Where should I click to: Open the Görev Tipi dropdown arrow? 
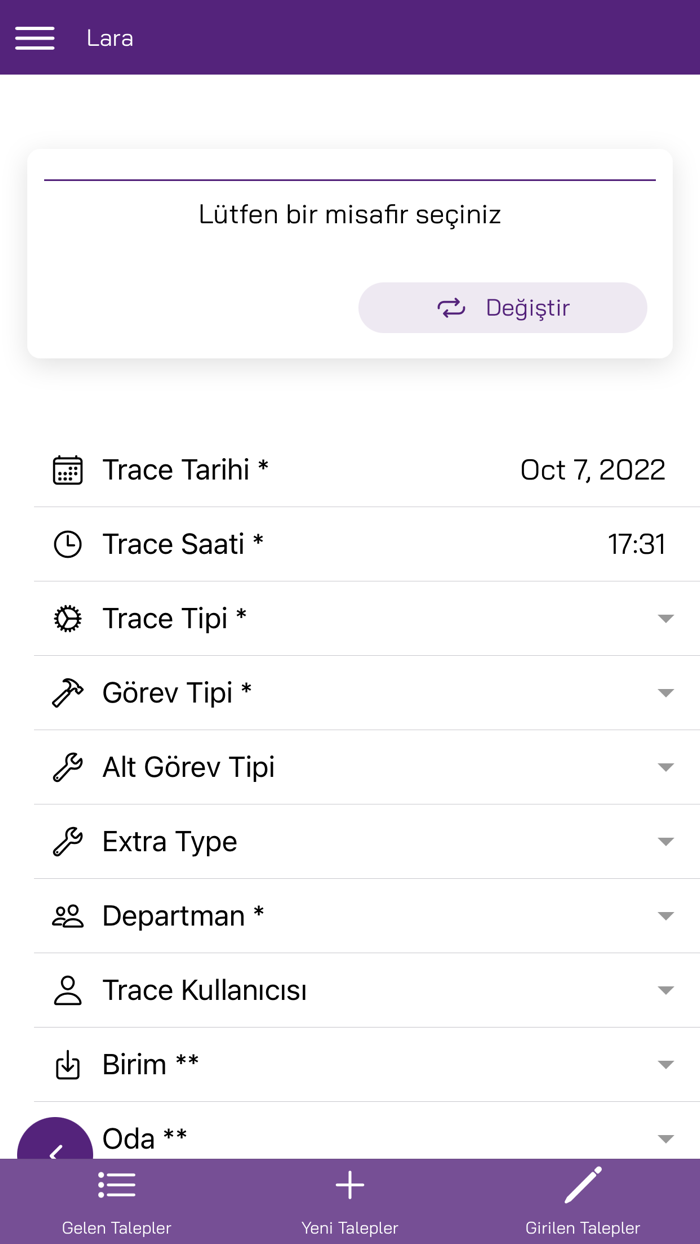pos(665,693)
